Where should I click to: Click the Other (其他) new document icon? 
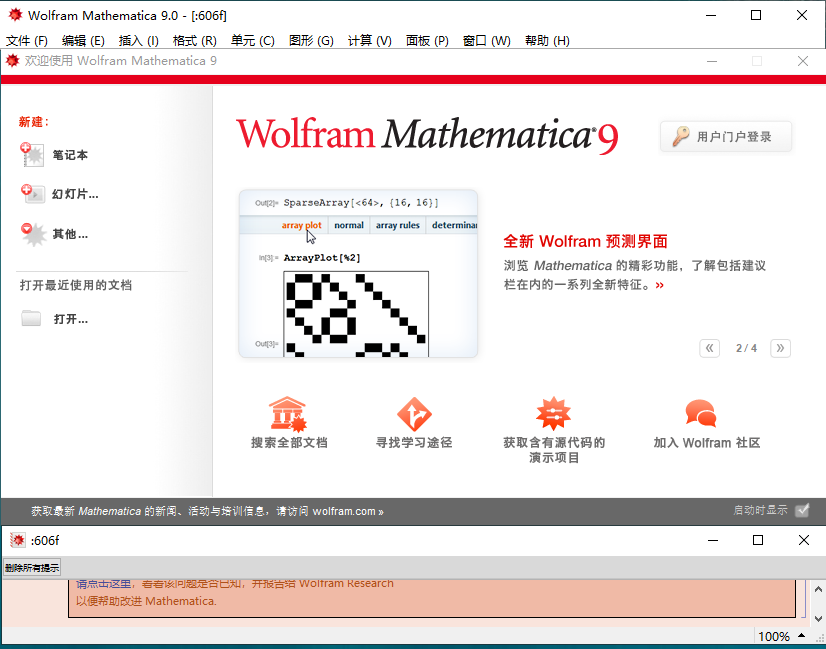(33, 234)
